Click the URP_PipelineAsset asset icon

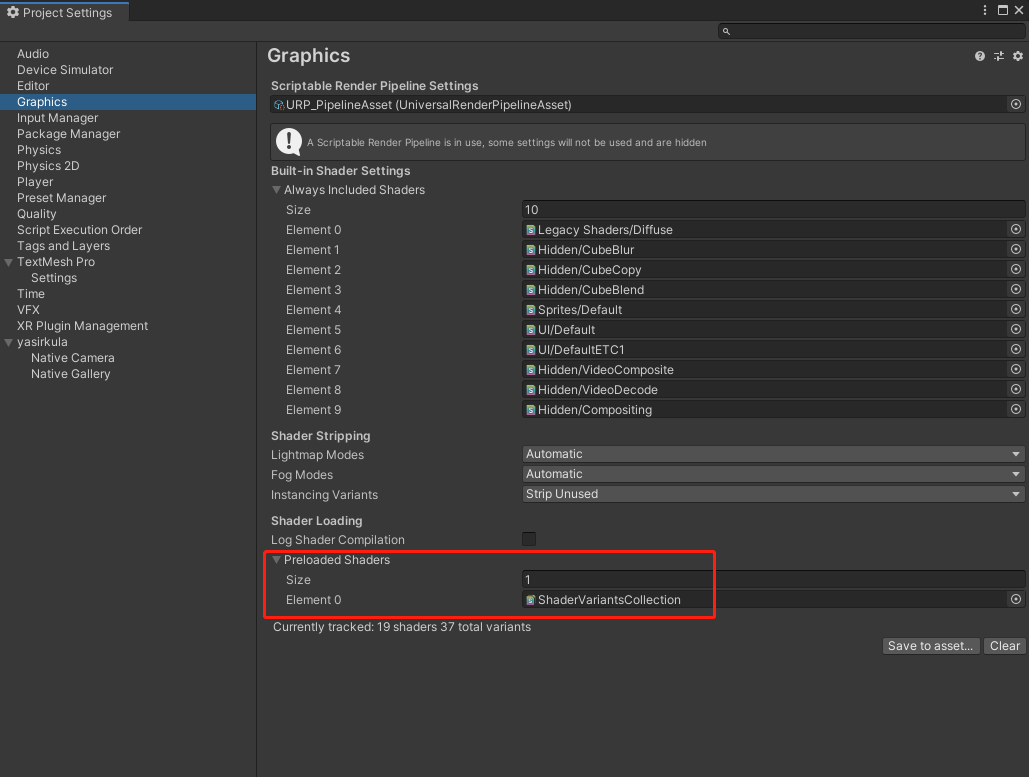279,105
